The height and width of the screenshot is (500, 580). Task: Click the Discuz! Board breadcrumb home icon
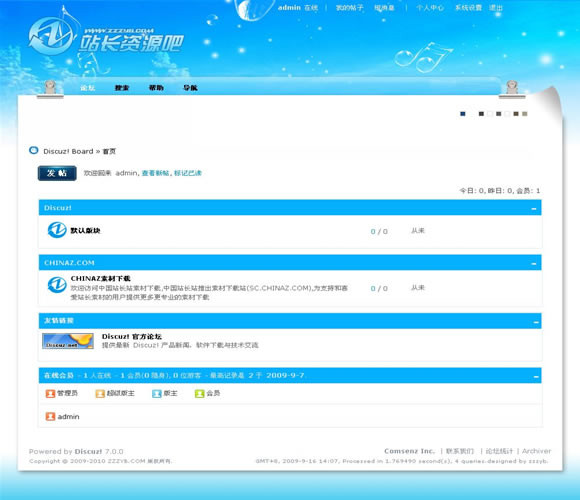coord(34,151)
